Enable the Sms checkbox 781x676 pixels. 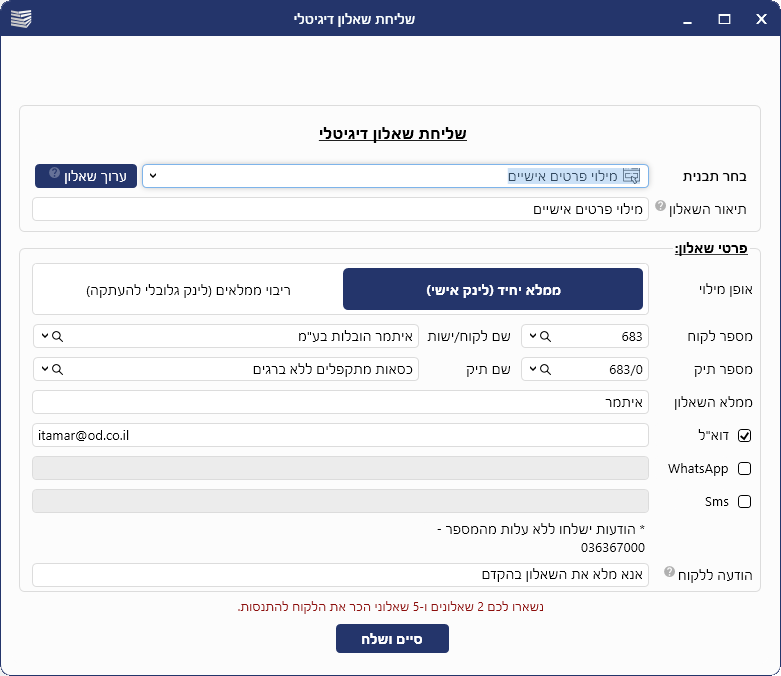click(x=744, y=502)
